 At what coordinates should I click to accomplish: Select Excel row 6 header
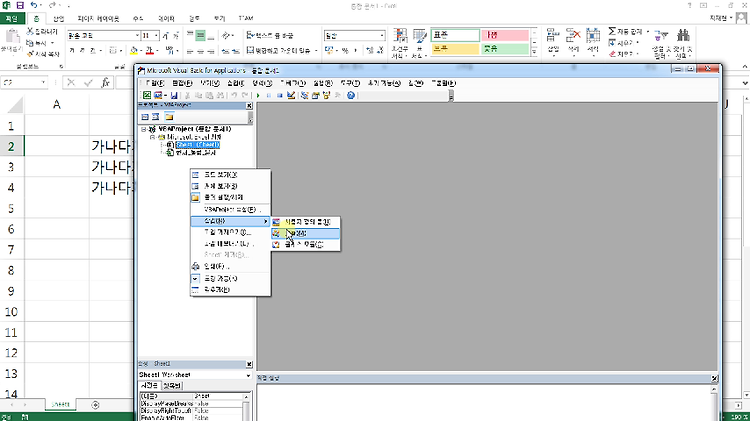coord(11,229)
